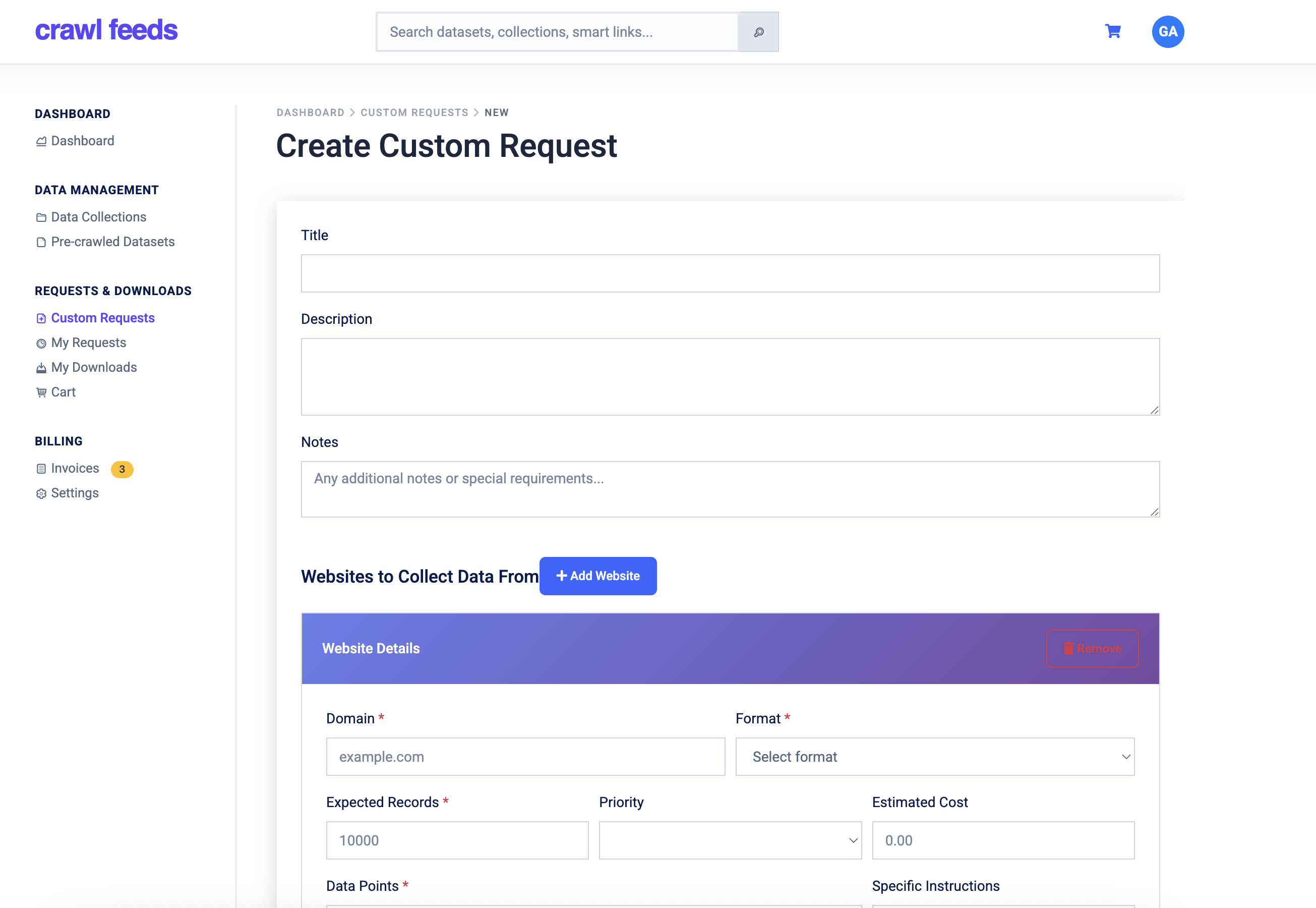Remove the Website Details entry
The width and height of the screenshot is (1316, 908).
[x=1092, y=649]
